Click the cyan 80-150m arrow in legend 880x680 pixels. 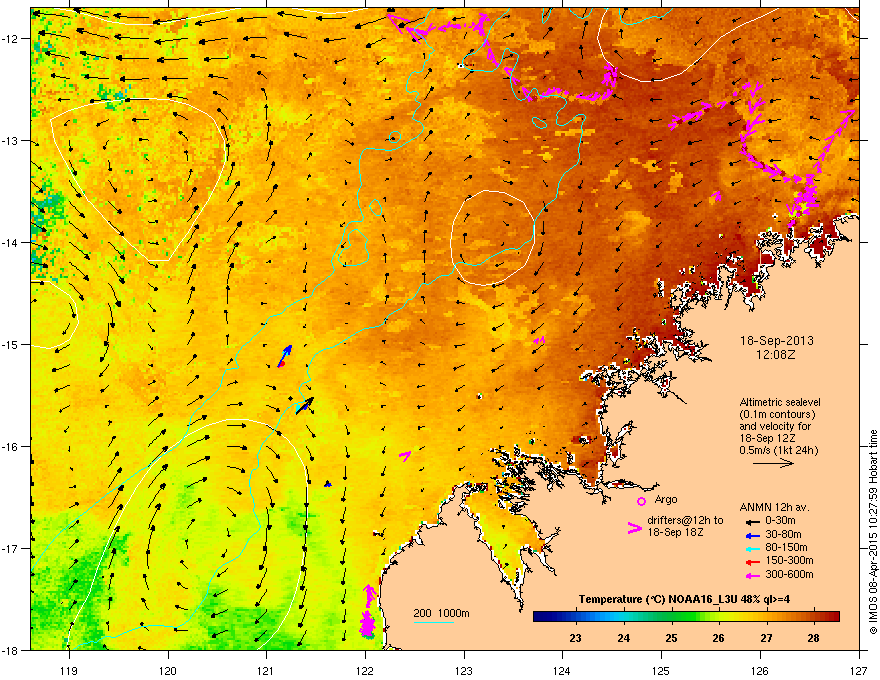tap(751, 548)
